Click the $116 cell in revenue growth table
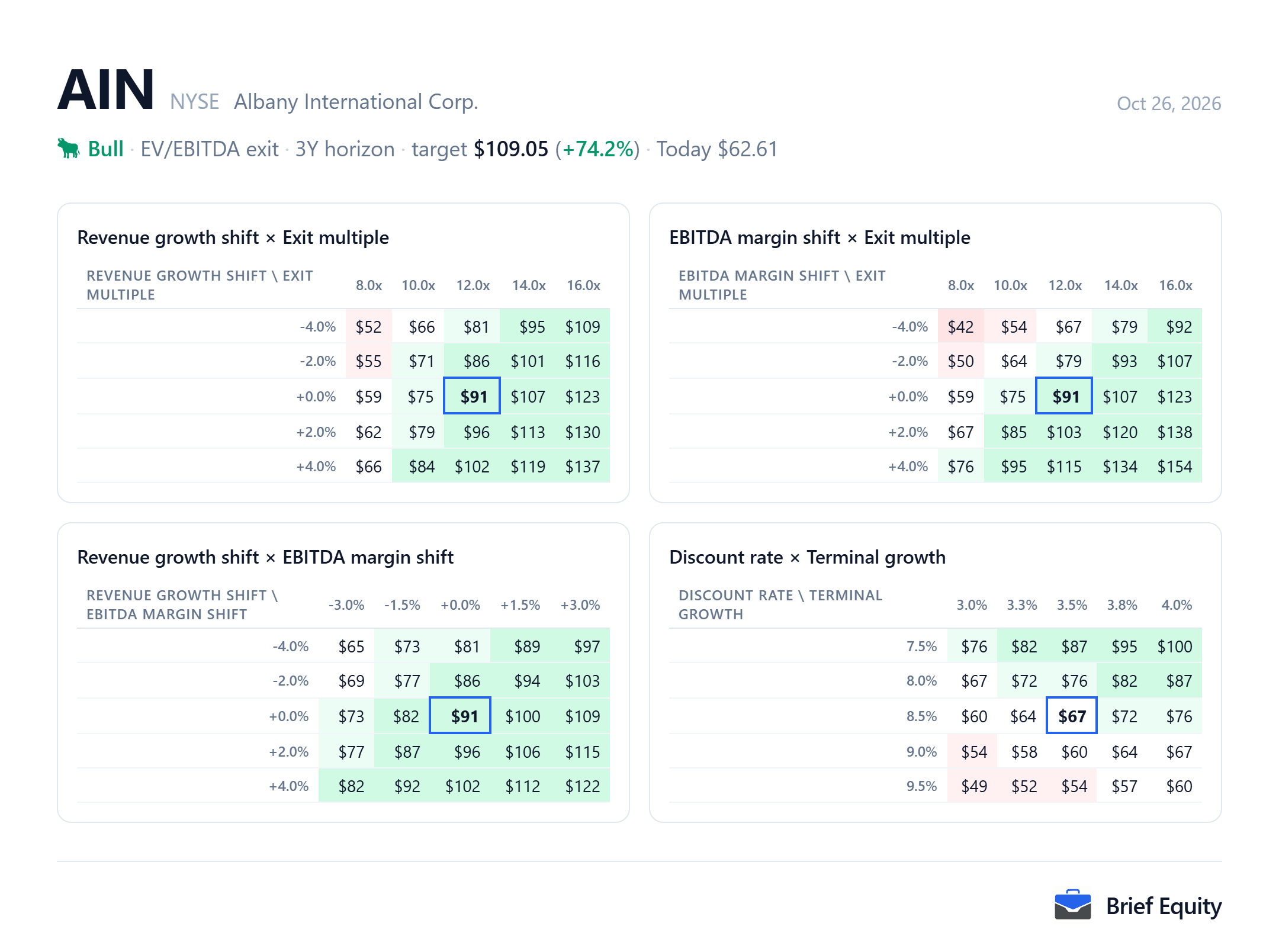 coord(583,361)
